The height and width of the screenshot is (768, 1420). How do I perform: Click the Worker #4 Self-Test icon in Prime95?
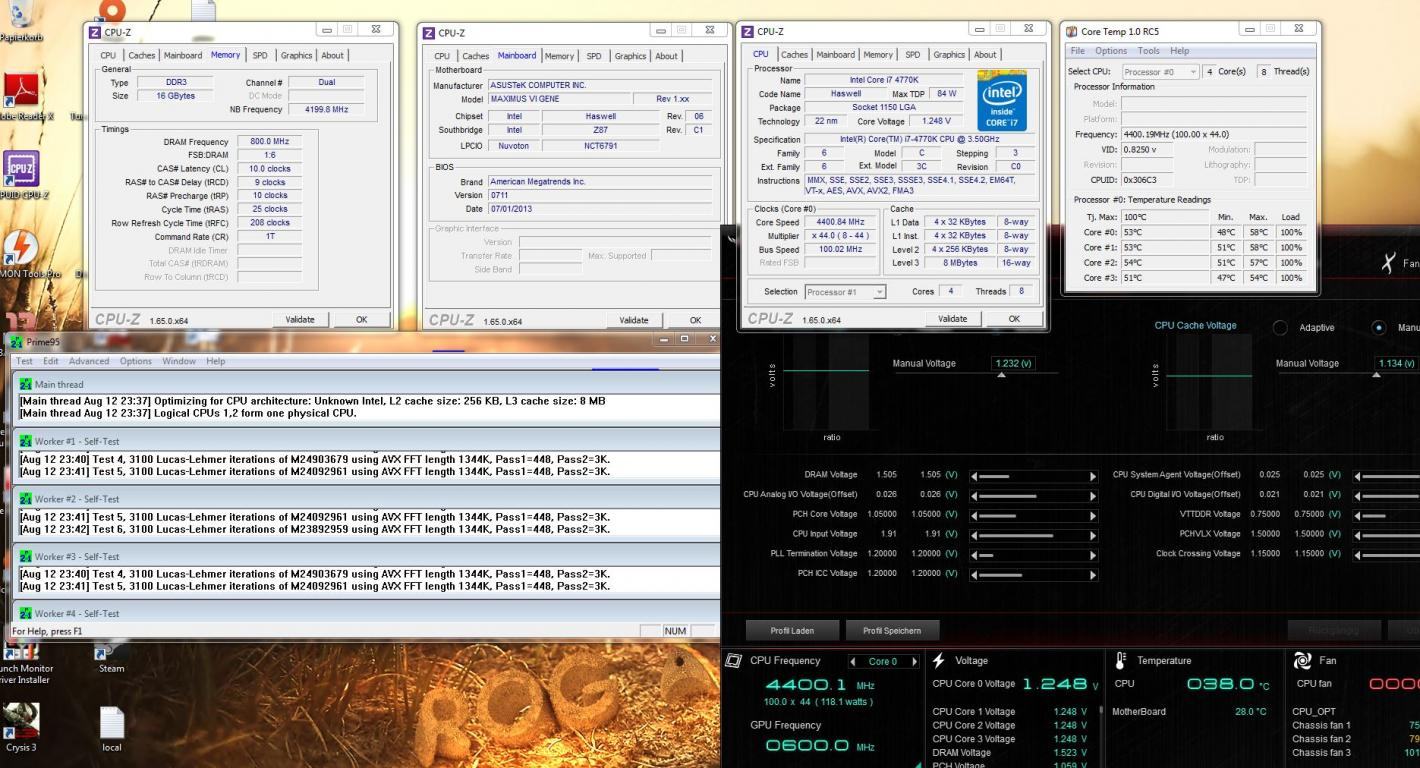[x=25, y=613]
